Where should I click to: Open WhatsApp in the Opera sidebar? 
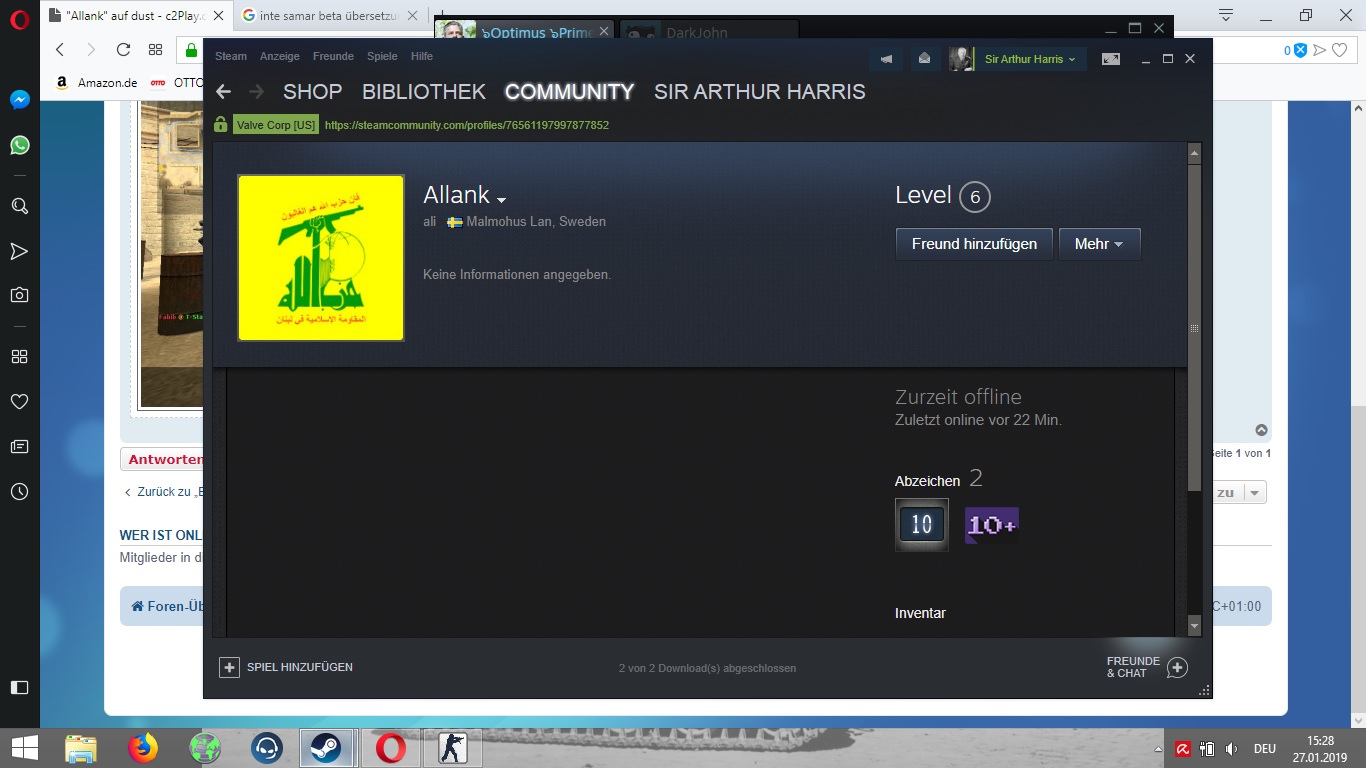19,145
